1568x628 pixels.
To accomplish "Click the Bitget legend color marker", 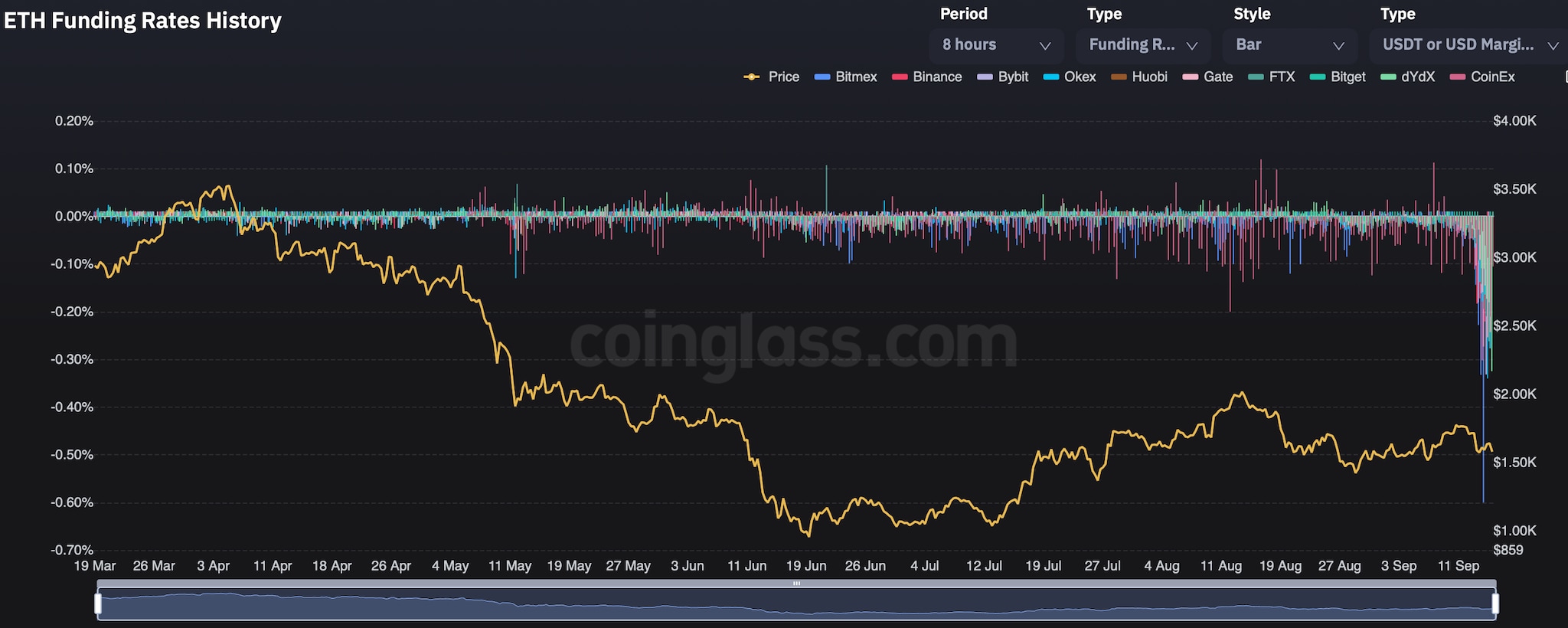I will tap(1318, 77).
